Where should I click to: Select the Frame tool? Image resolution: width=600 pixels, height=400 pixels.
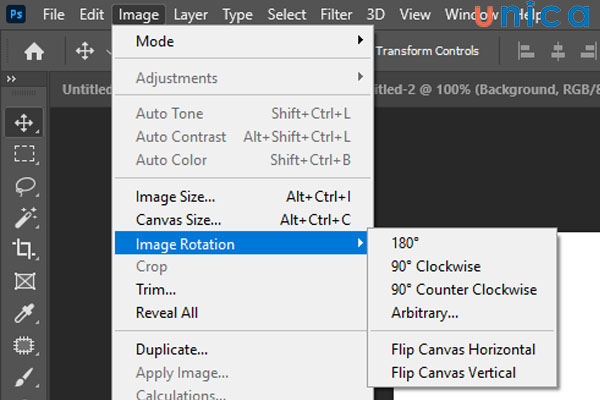click(x=24, y=281)
